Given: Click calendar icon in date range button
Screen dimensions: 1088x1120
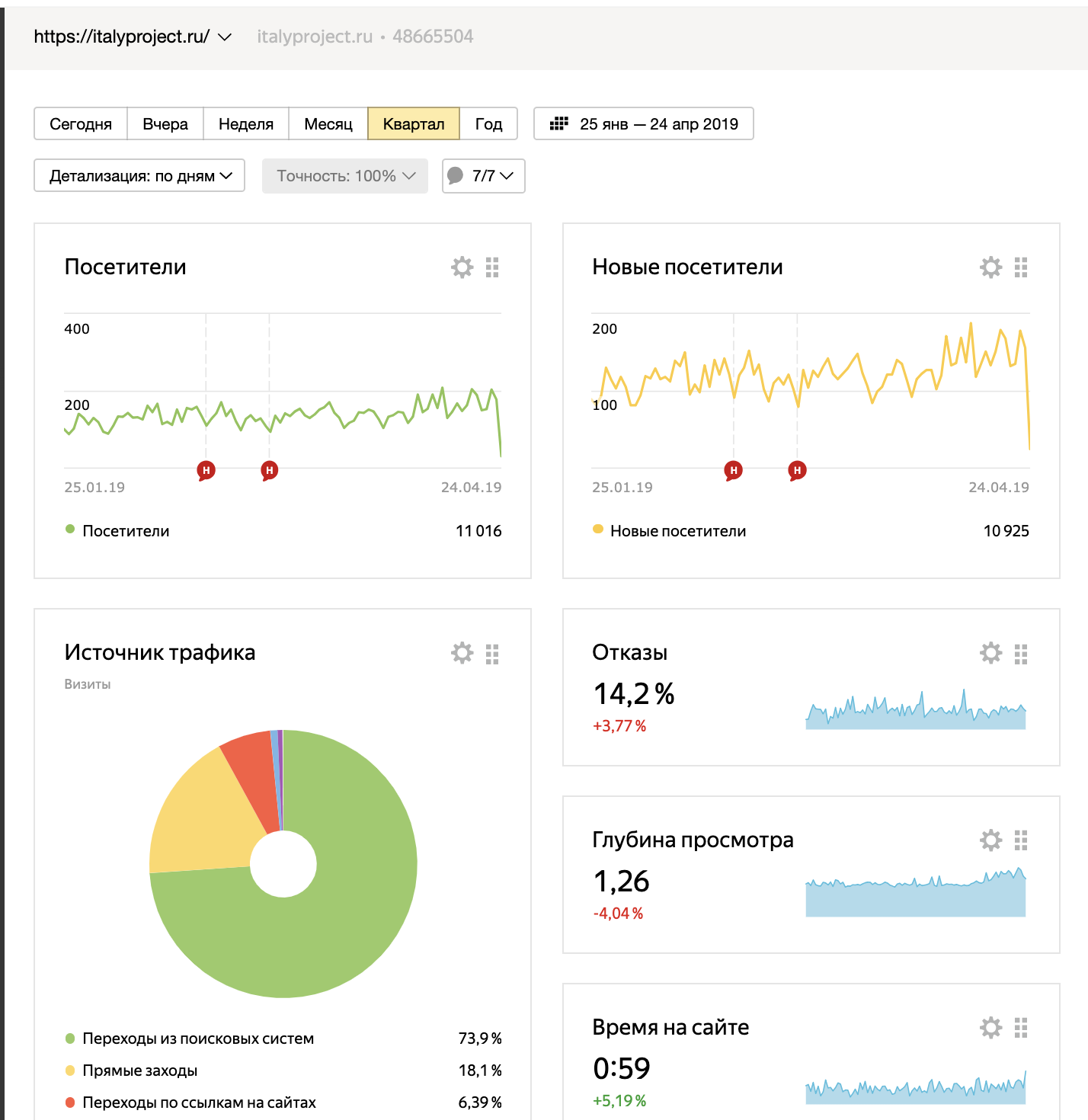Looking at the screenshot, I should click(559, 123).
